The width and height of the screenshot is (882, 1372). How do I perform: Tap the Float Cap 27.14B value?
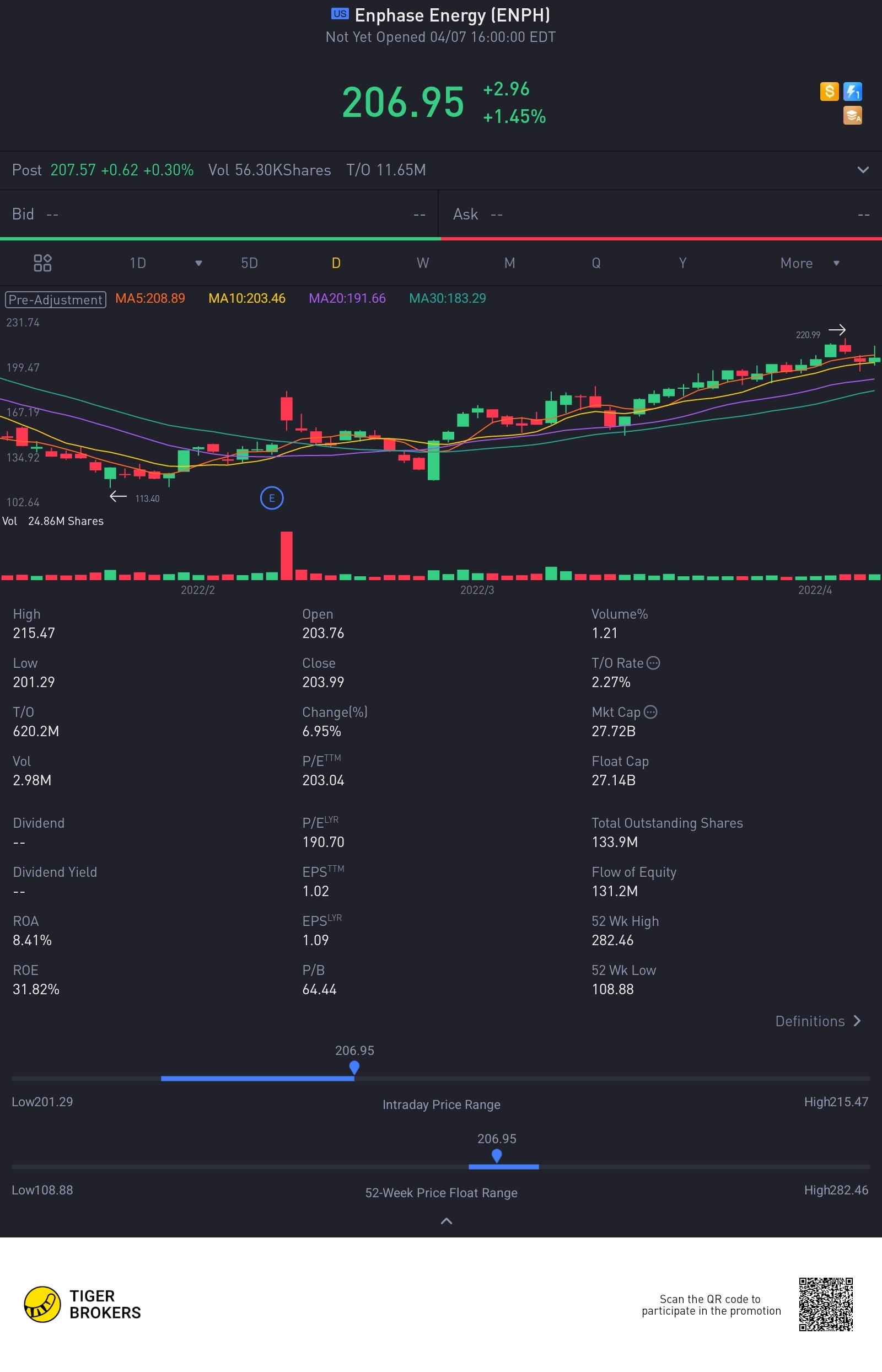tap(614, 780)
